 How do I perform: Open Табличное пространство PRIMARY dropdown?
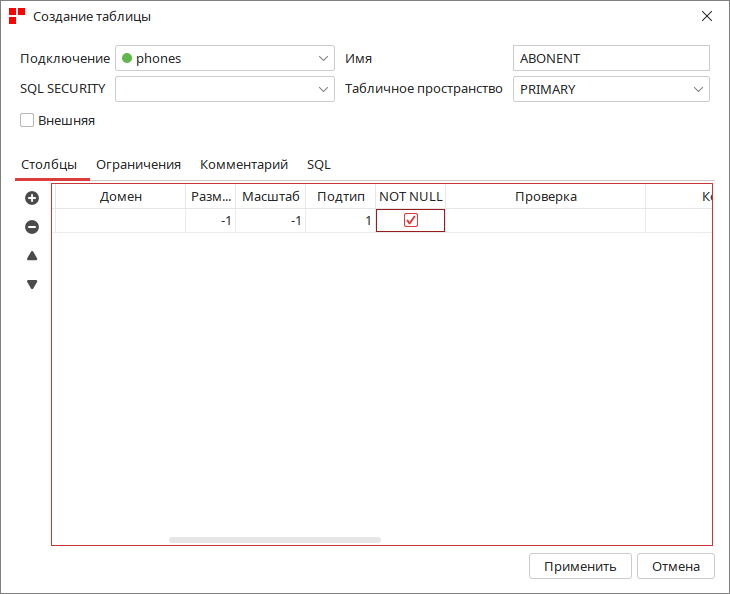coord(611,89)
